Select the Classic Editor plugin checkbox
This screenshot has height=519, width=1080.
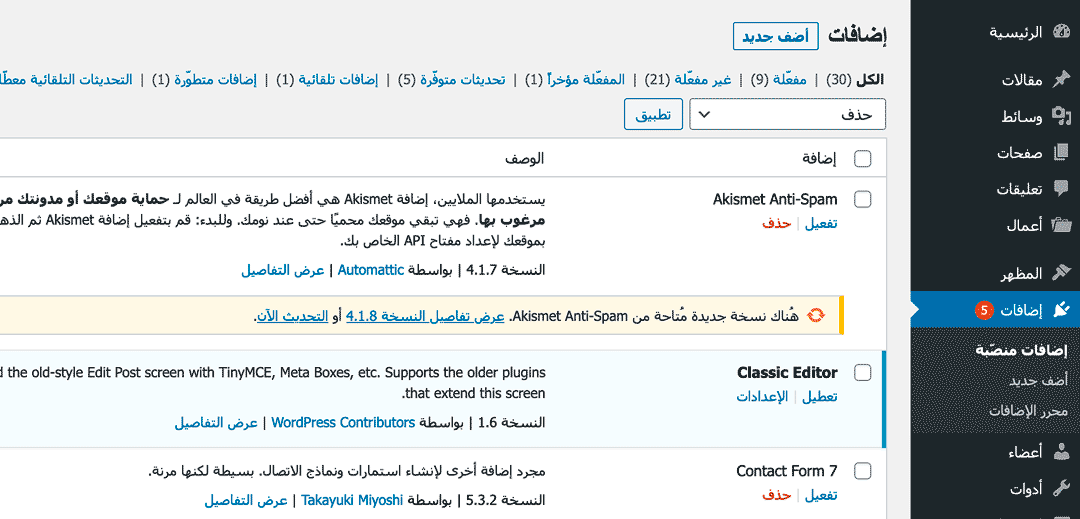point(863,373)
